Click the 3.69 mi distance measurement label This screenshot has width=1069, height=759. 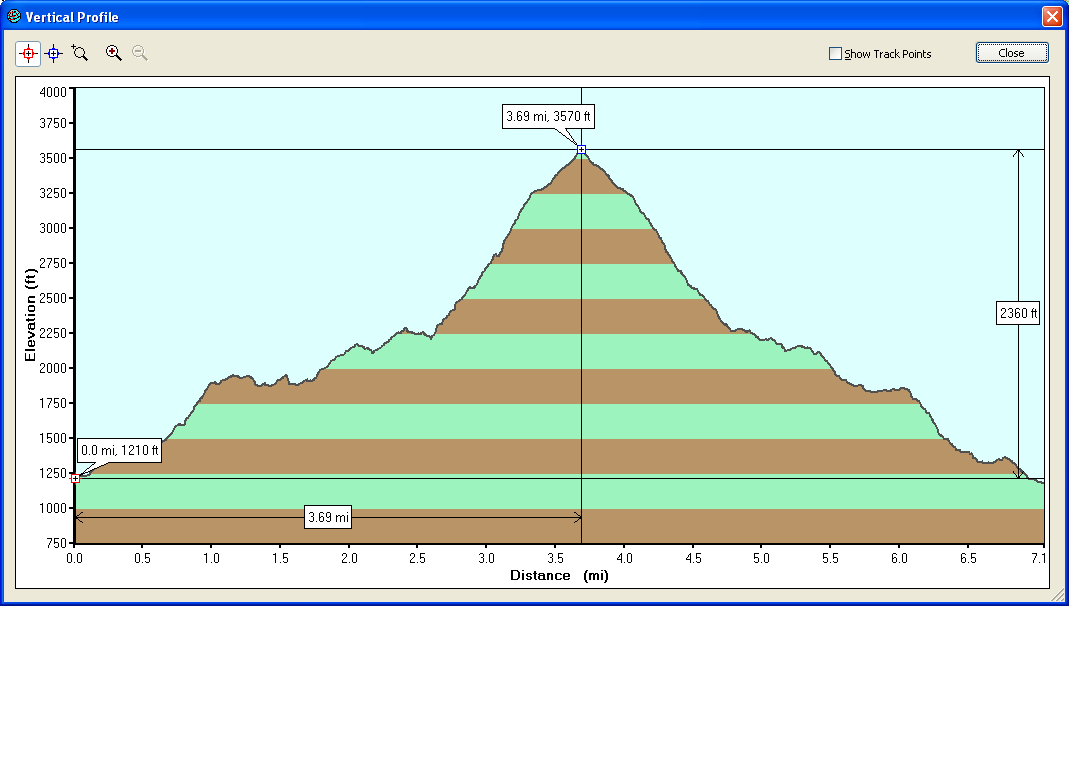pyautogui.click(x=328, y=517)
